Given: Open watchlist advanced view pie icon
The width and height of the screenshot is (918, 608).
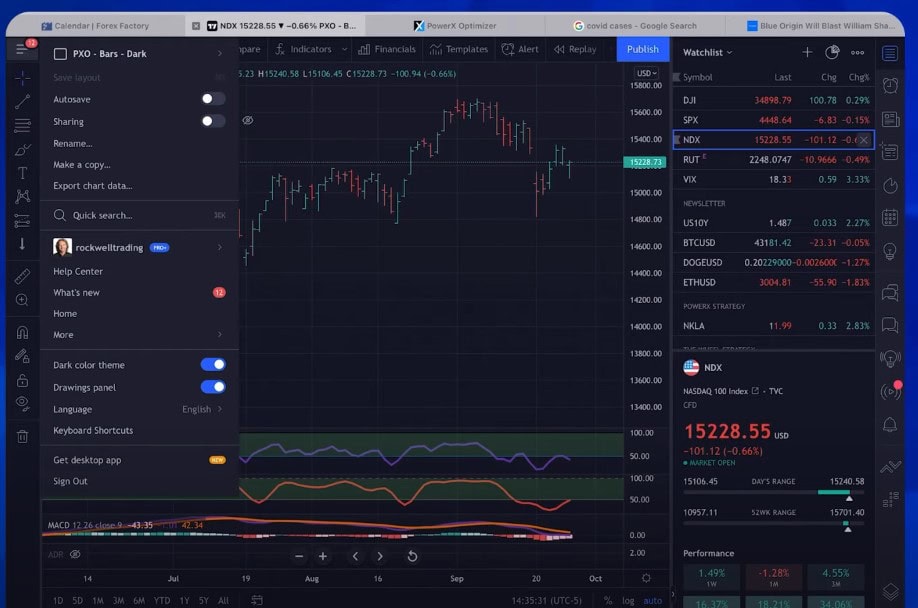Looking at the screenshot, I should [832, 52].
